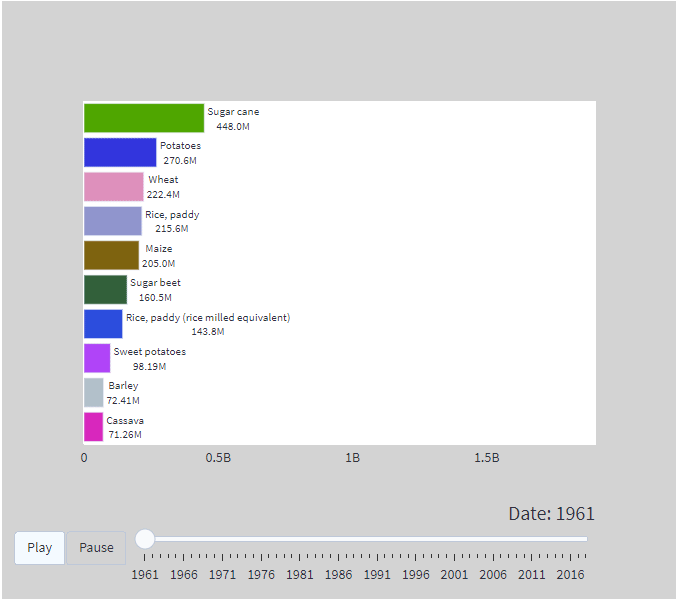The height and width of the screenshot is (599, 678).
Task: Click the milled equivalent rice bar
Action: (x=103, y=324)
